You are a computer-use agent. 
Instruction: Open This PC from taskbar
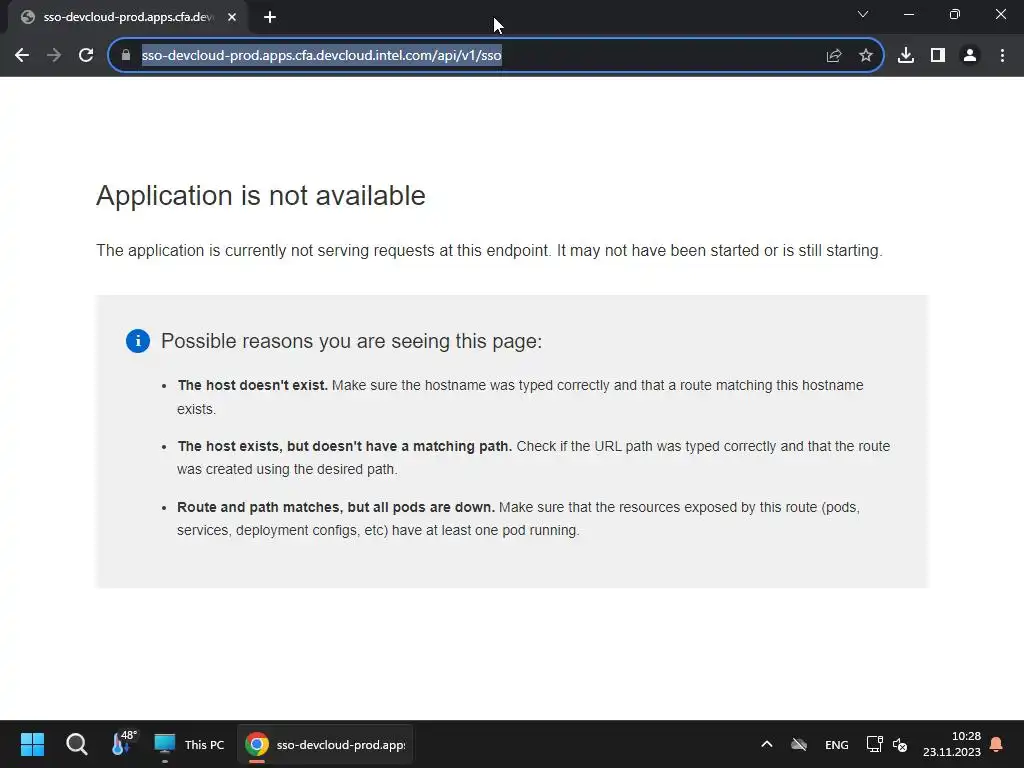tap(189, 744)
